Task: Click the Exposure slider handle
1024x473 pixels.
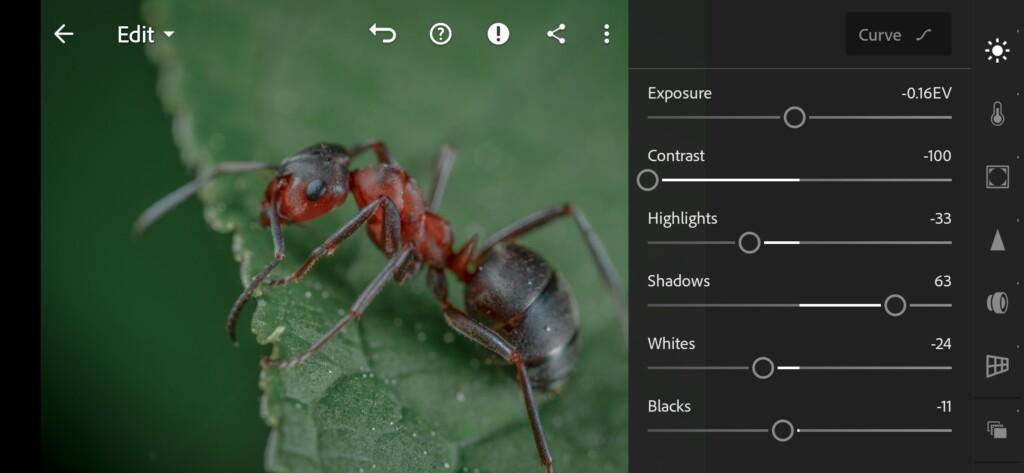Action: click(794, 118)
